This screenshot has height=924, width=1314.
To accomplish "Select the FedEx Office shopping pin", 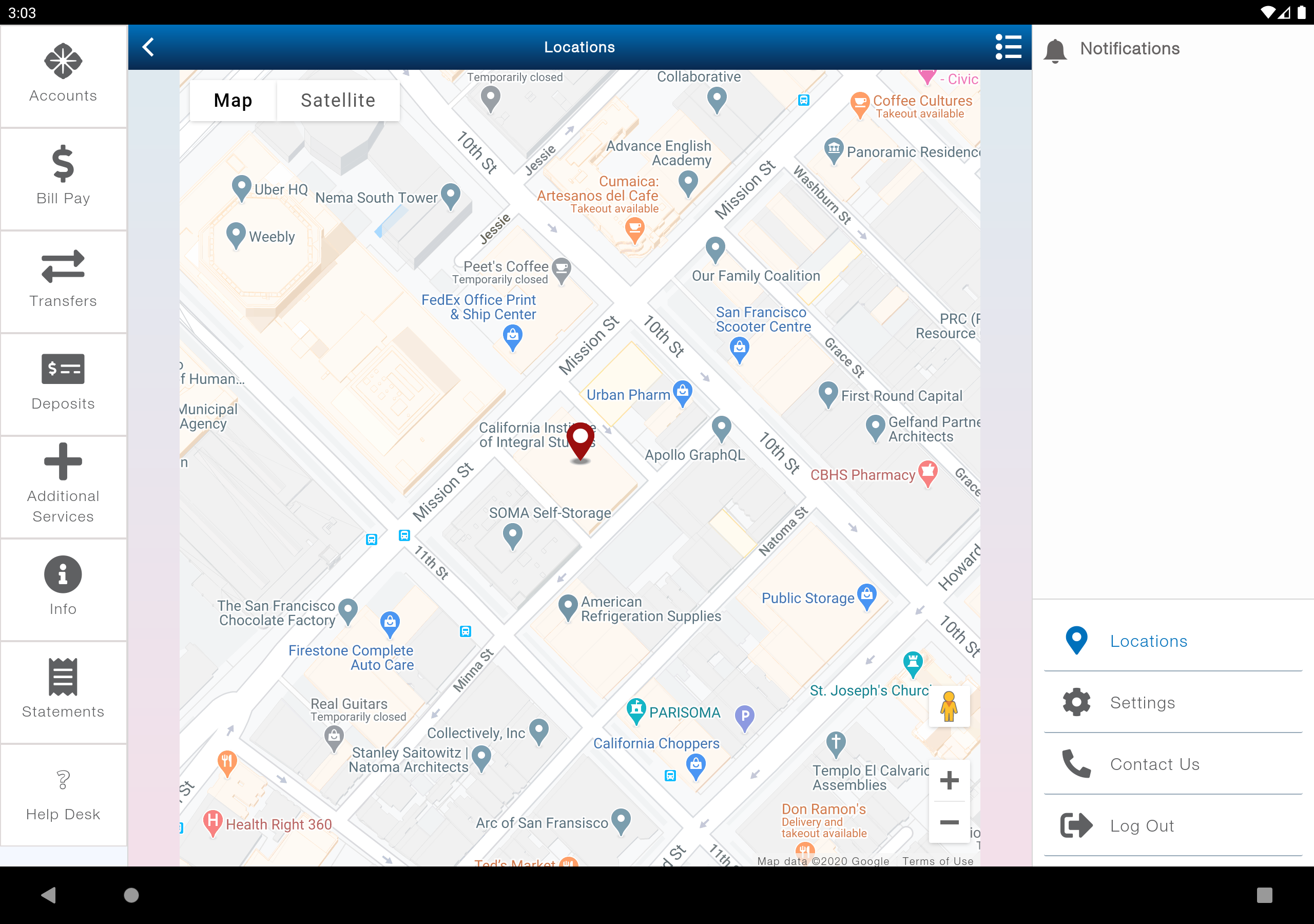I will 513,338.
